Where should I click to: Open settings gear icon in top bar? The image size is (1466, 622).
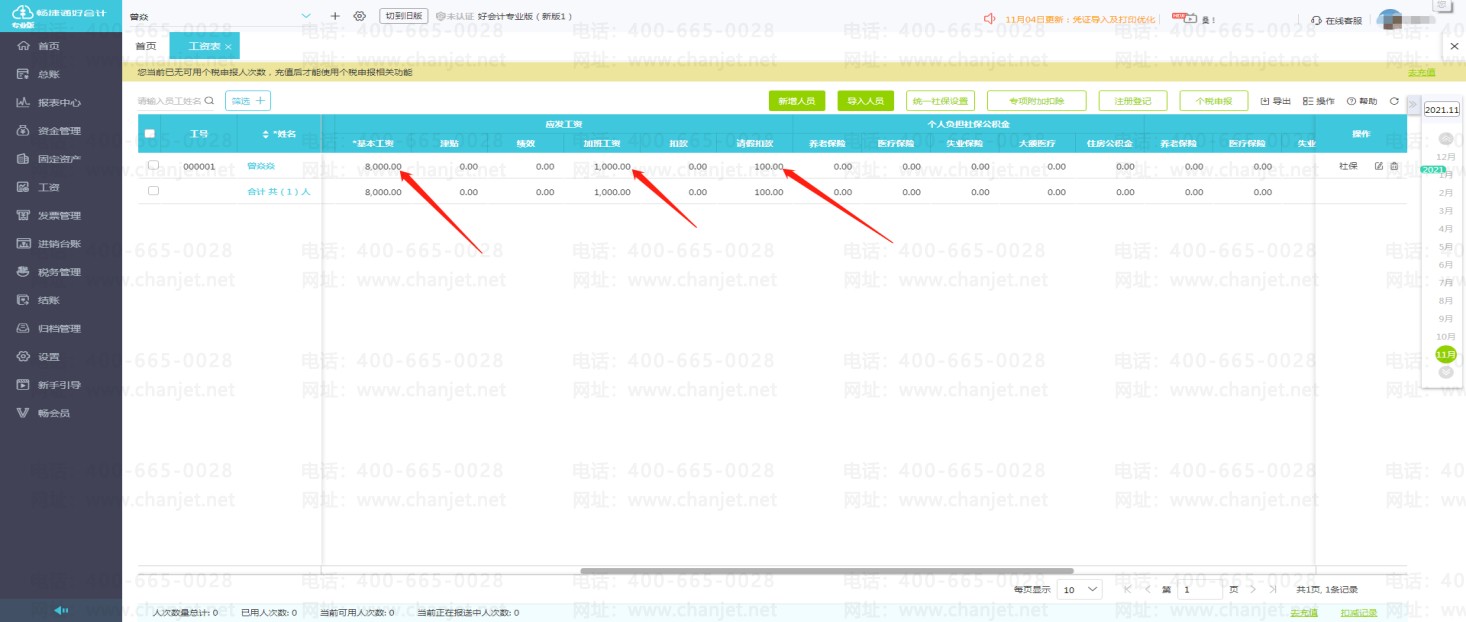pos(359,17)
